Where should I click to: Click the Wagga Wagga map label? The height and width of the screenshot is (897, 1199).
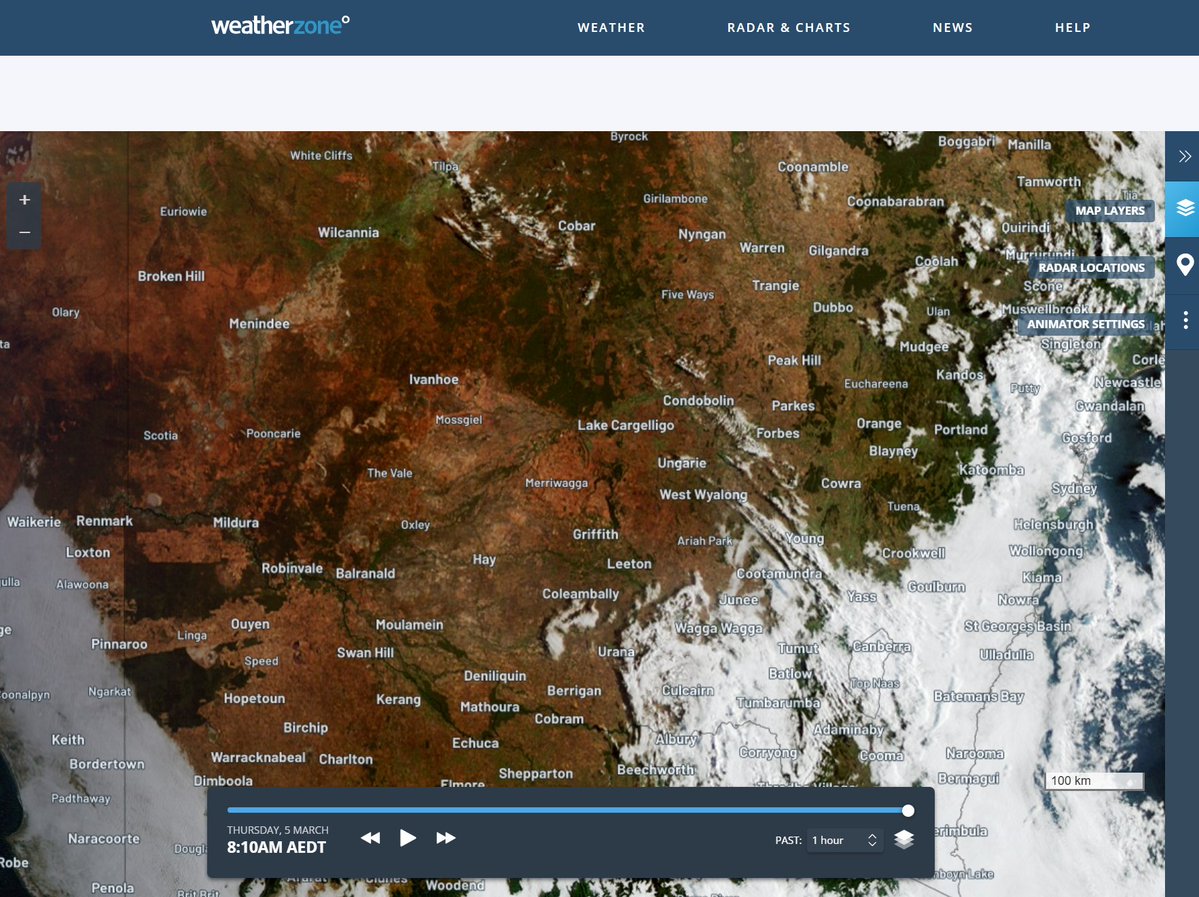(x=719, y=628)
